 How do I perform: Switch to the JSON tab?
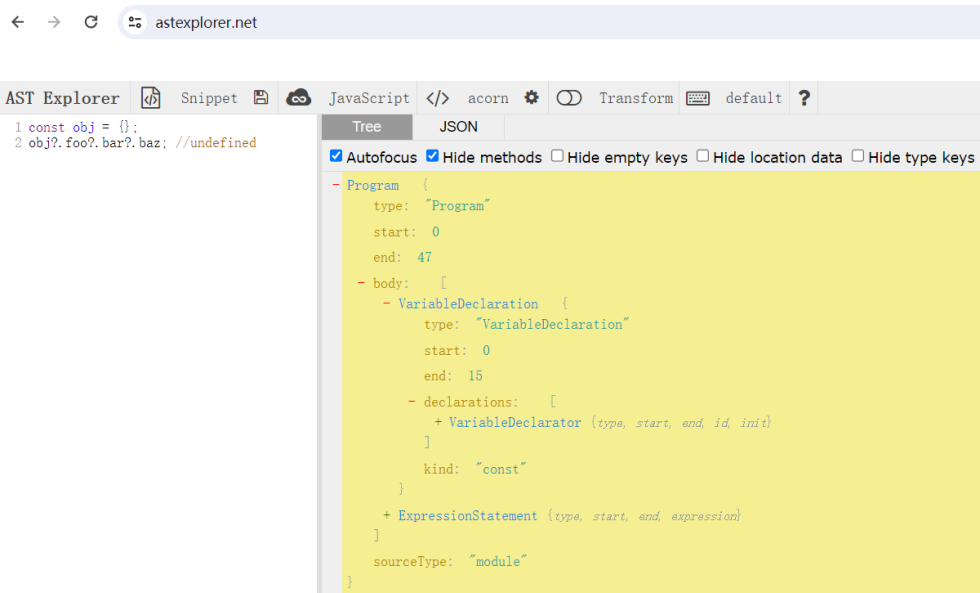tap(458, 127)
